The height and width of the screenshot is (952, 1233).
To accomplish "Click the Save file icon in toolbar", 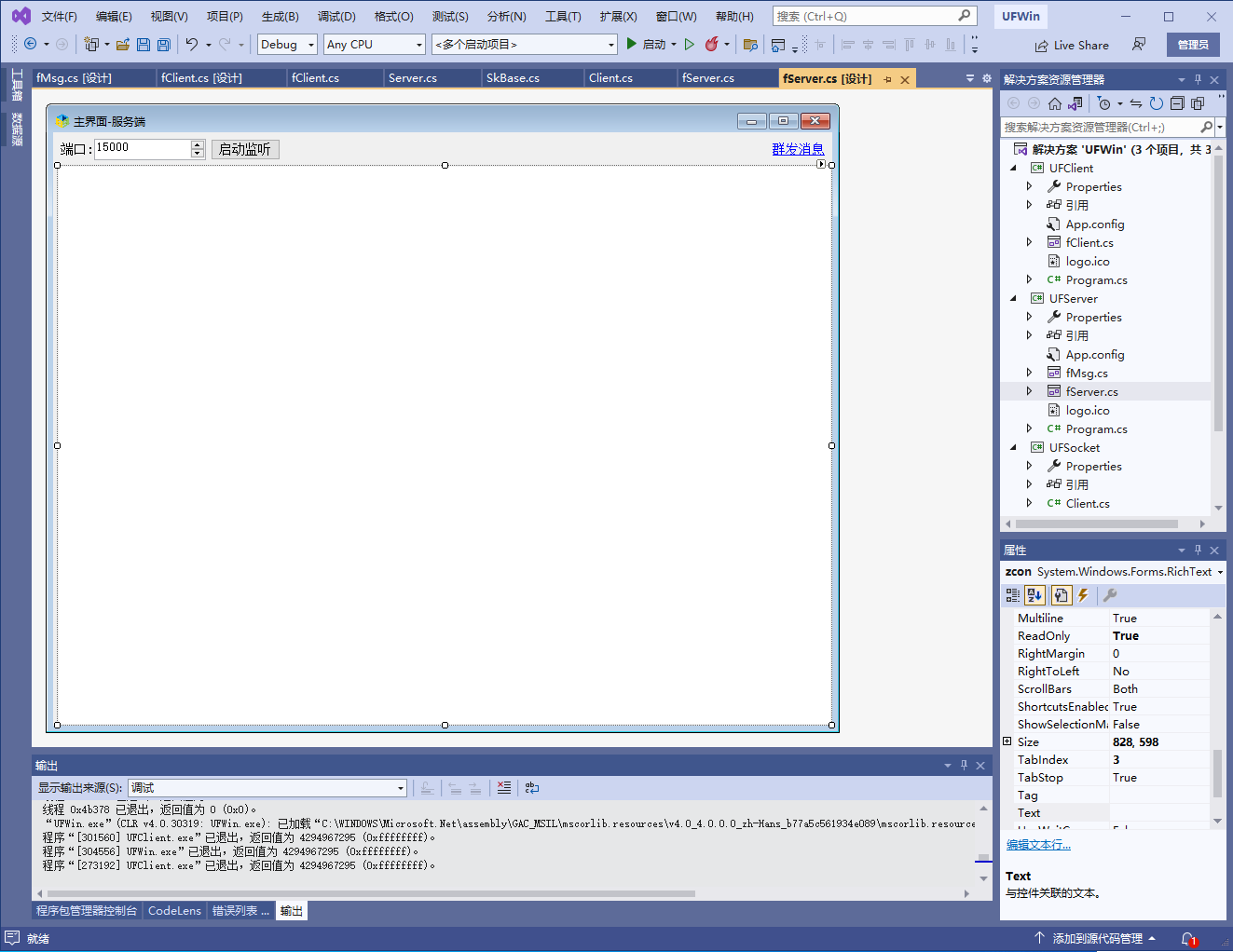I will click(x=144, y=45).
